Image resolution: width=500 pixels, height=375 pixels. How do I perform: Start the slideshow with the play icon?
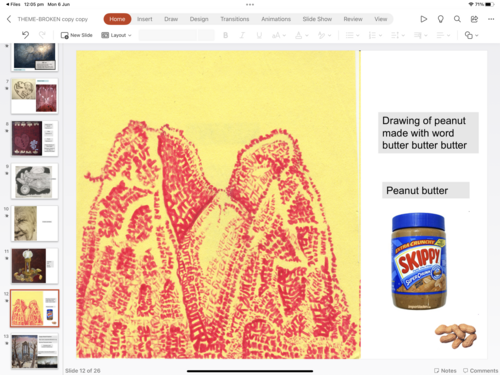[x=424, y=19]
